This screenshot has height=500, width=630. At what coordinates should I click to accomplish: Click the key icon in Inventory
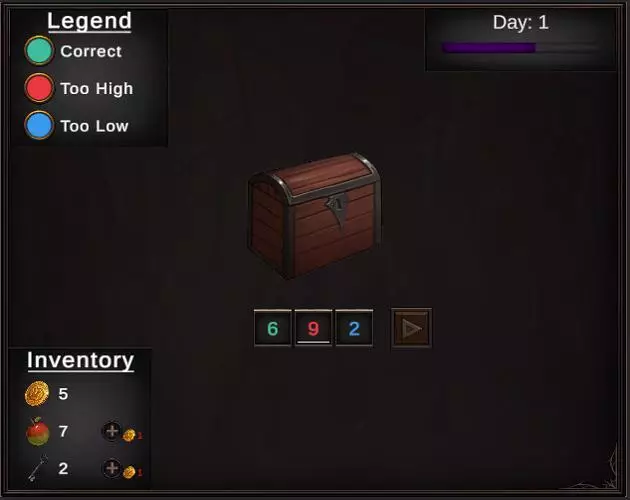tap(38, 468)
